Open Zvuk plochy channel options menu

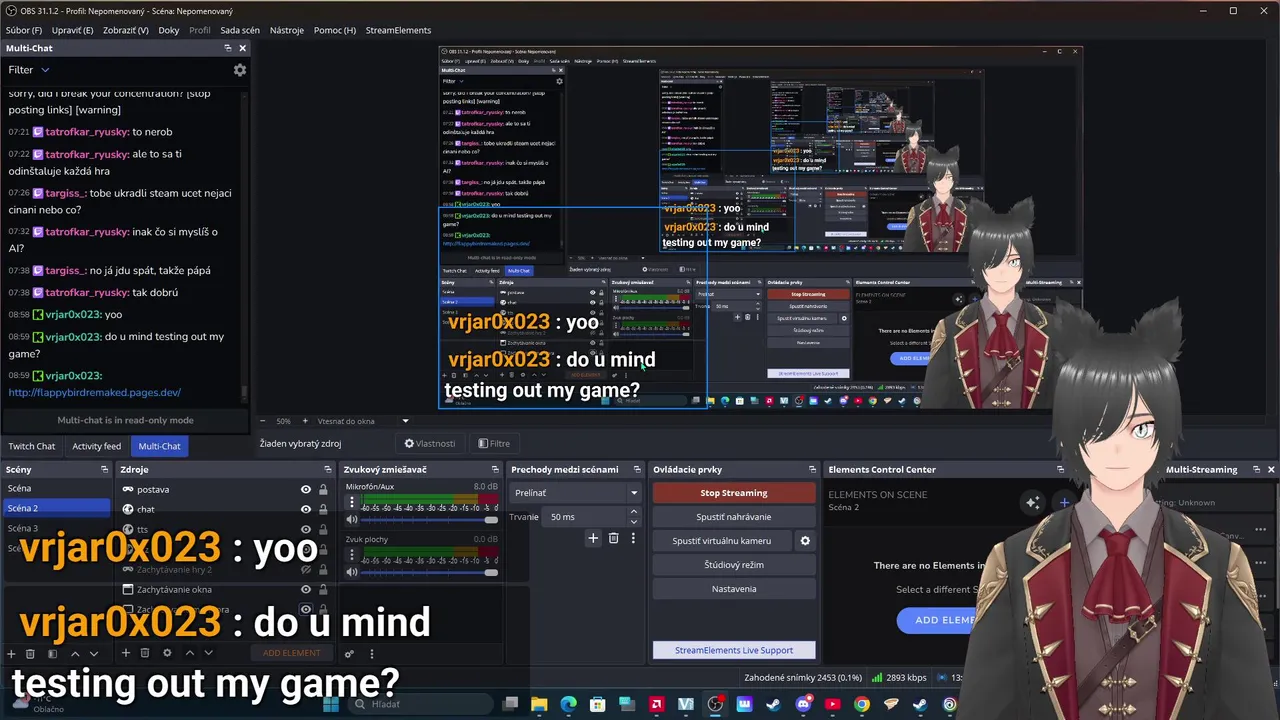pyautogui.click(x=351, y=554)
